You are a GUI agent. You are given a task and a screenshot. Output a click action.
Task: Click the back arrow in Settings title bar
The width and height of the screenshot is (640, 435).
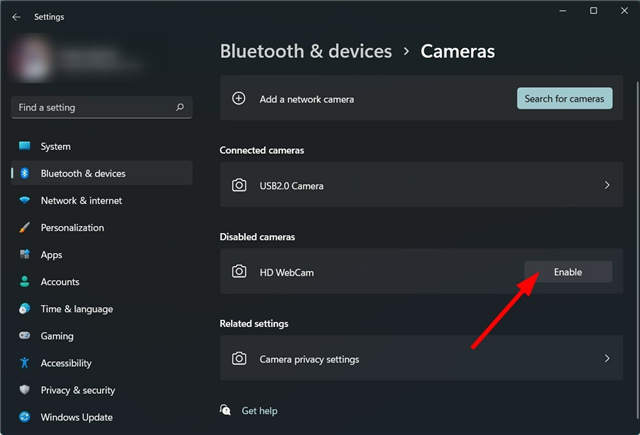pos(16,17)
